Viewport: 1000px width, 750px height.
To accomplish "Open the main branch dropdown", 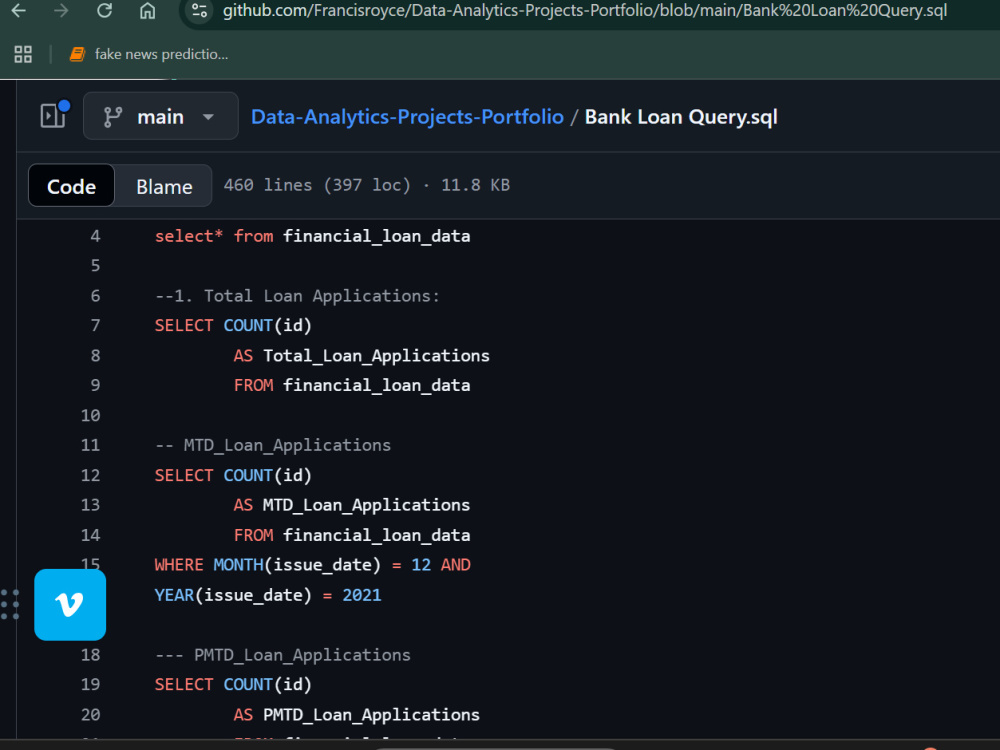I will [x=160, y=116].
